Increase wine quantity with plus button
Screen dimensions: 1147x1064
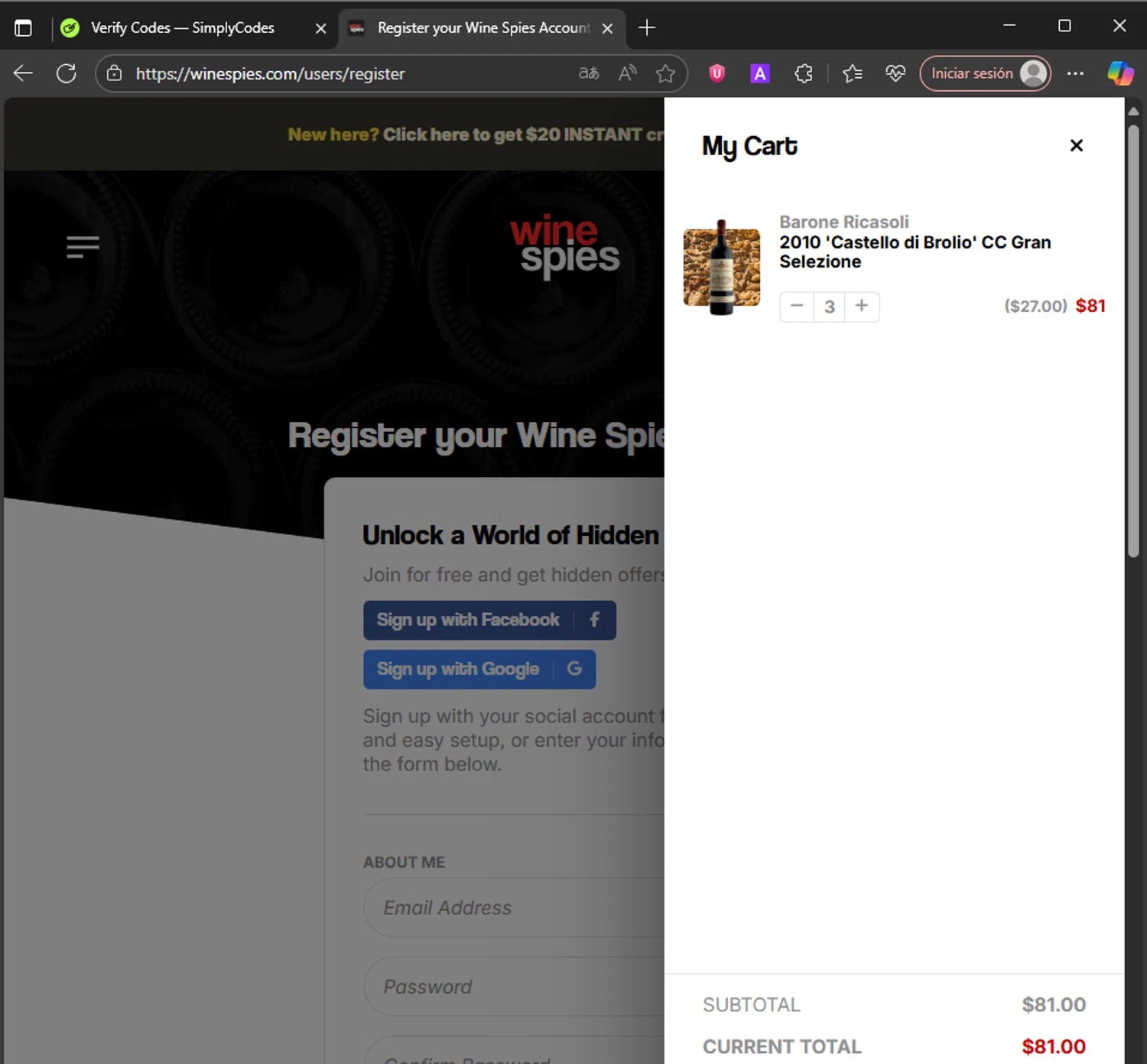(x=862, y=307)
